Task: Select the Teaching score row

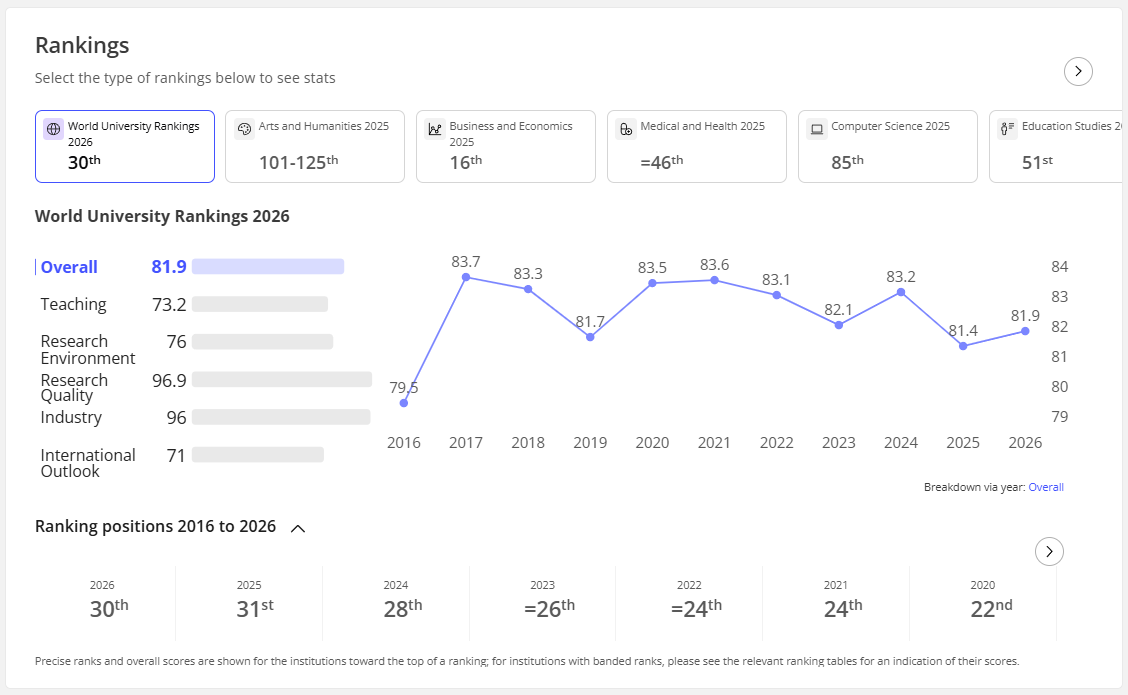Action: 184,304
